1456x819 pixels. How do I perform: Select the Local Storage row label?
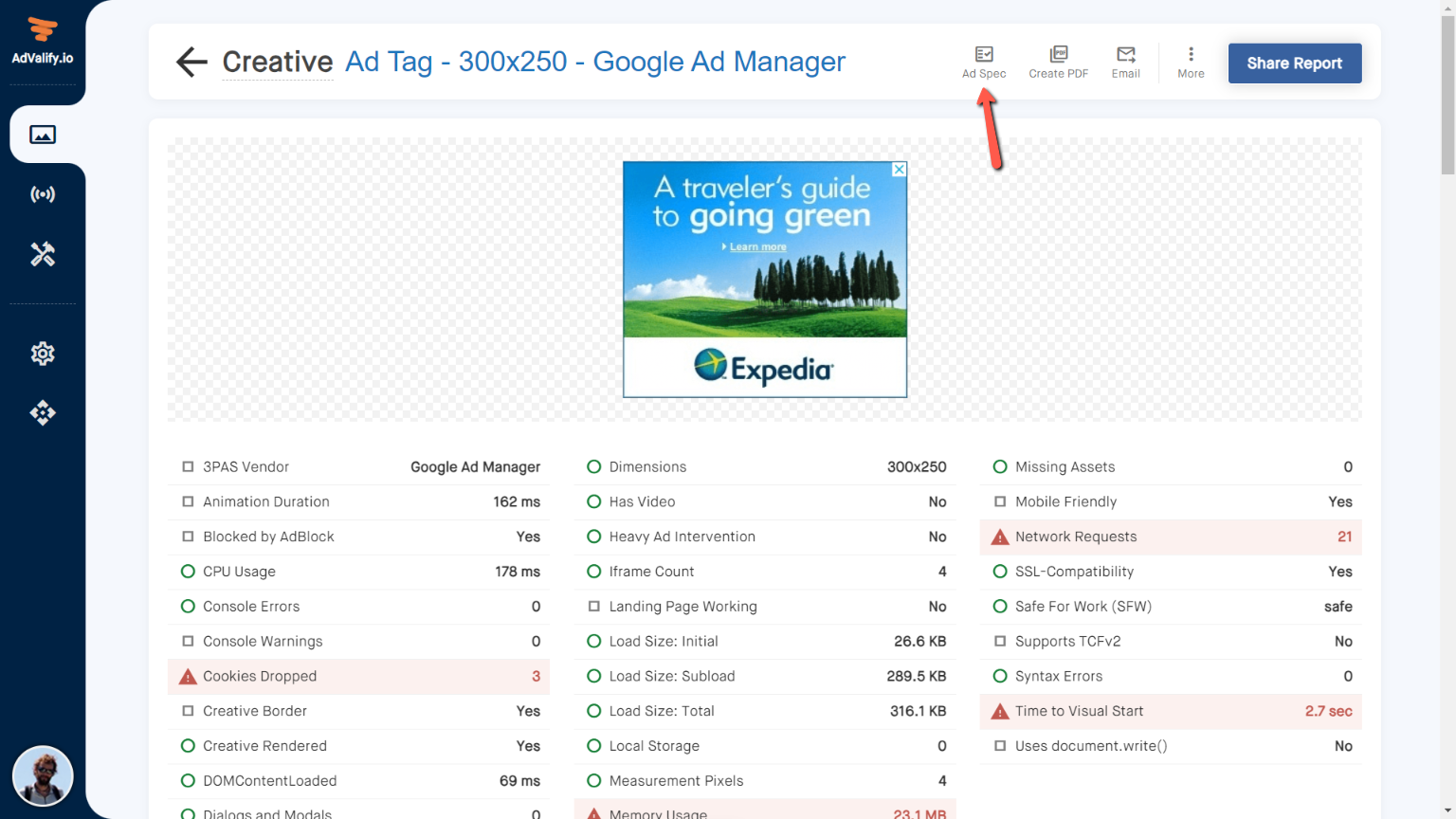(654, 746)
